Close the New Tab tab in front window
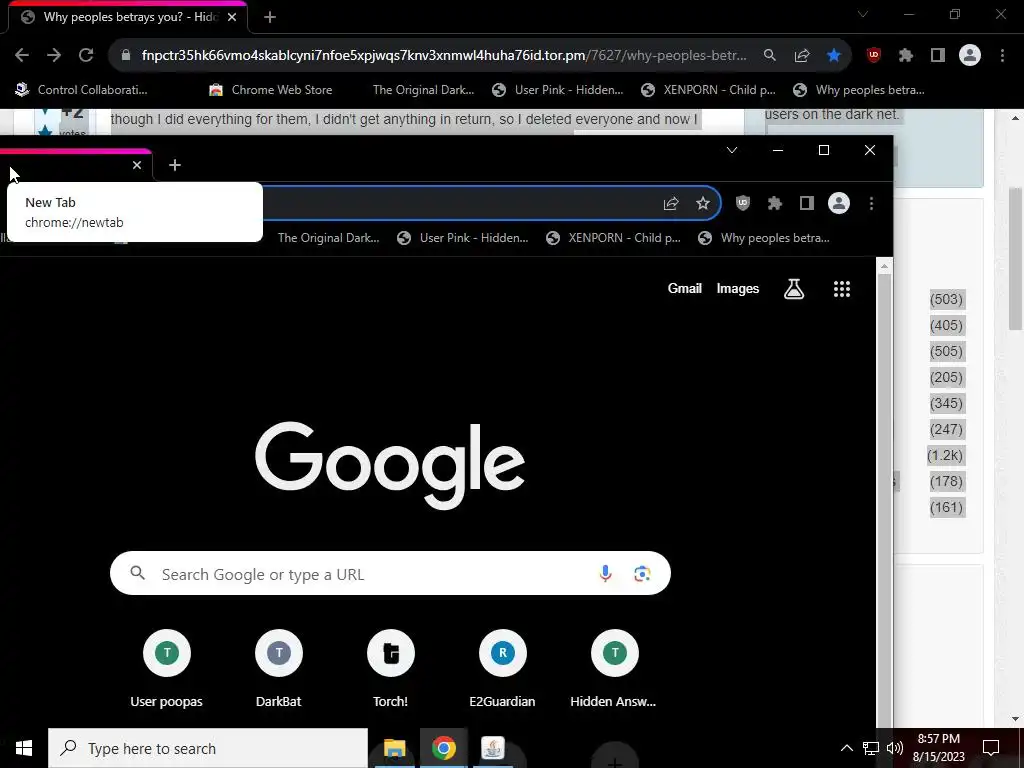1024x768 pixels. click(136, 165)
